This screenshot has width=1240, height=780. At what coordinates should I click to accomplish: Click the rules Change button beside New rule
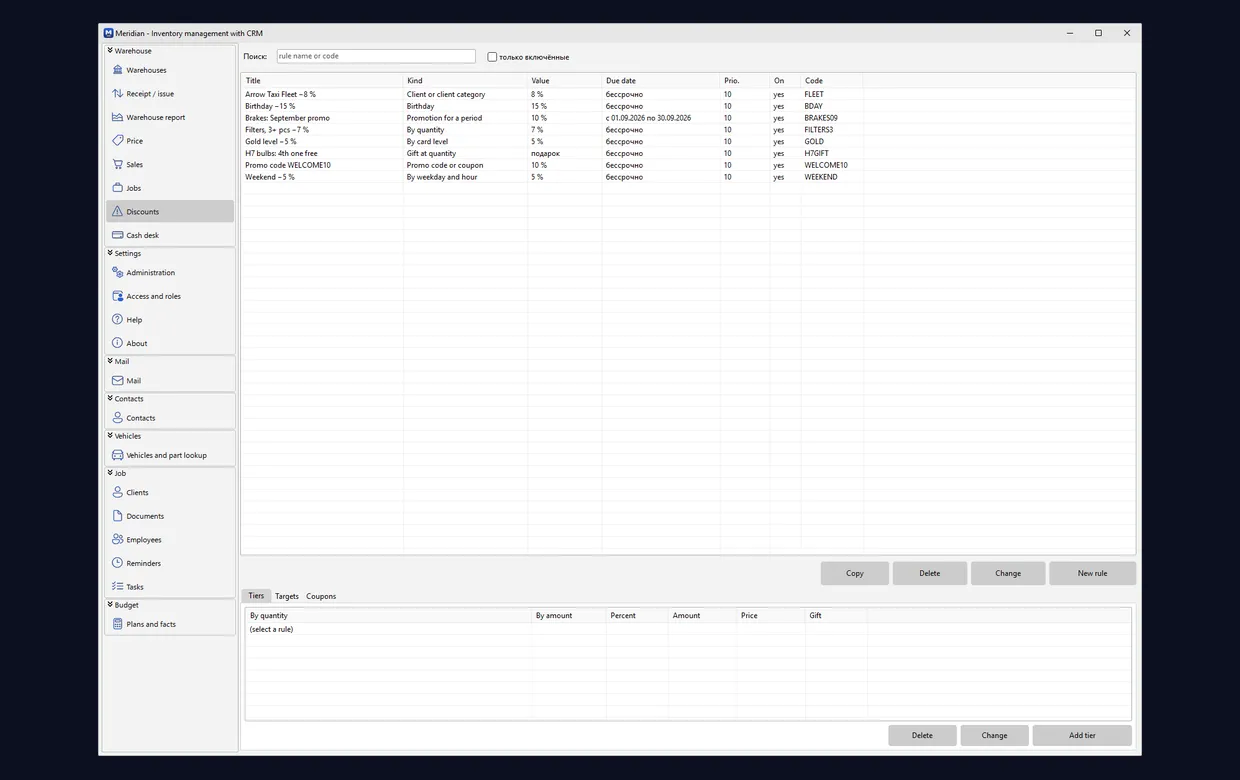1008,573
